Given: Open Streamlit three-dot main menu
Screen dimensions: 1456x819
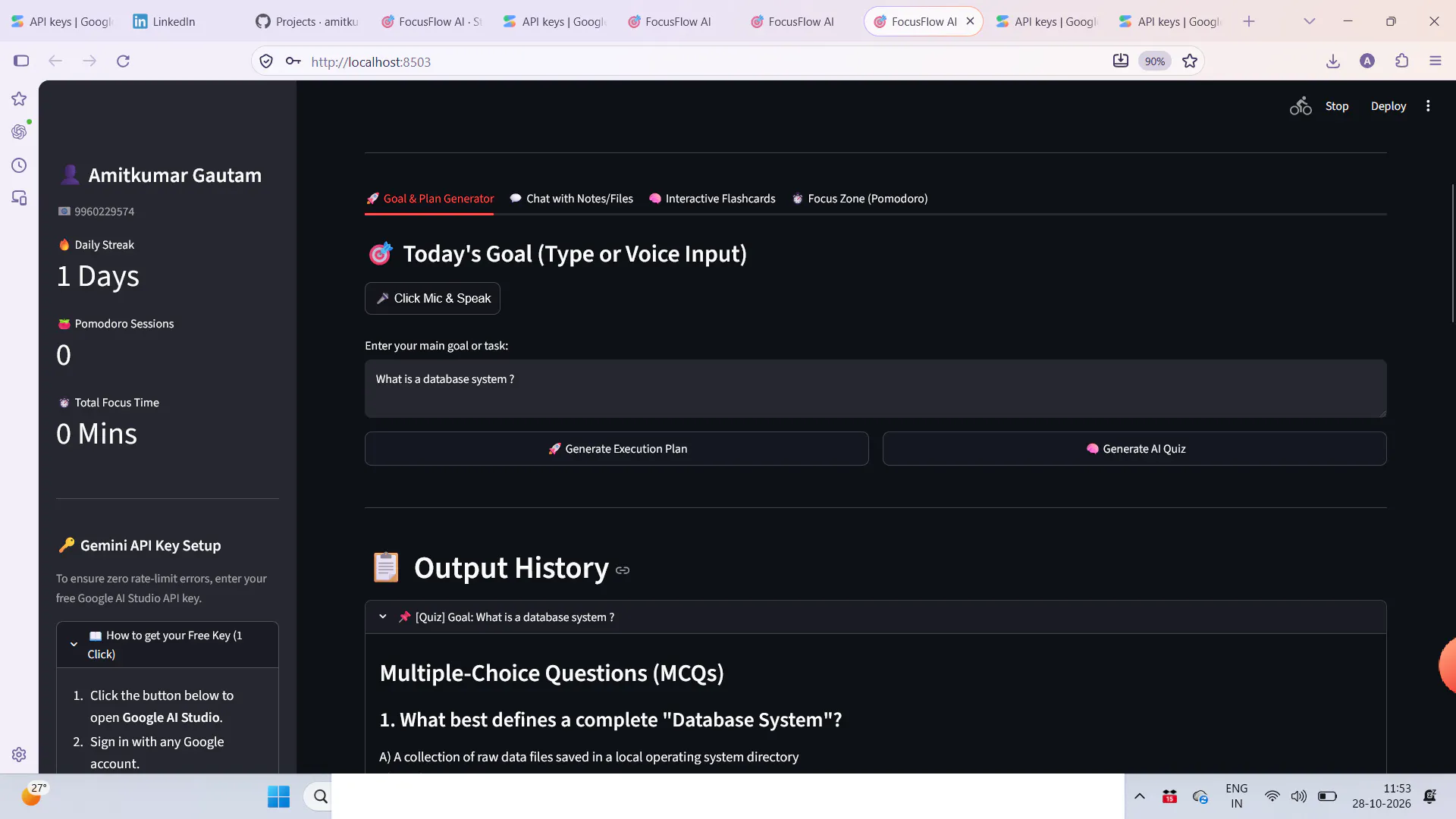Looking at the screenshot, I should 1428,106.
